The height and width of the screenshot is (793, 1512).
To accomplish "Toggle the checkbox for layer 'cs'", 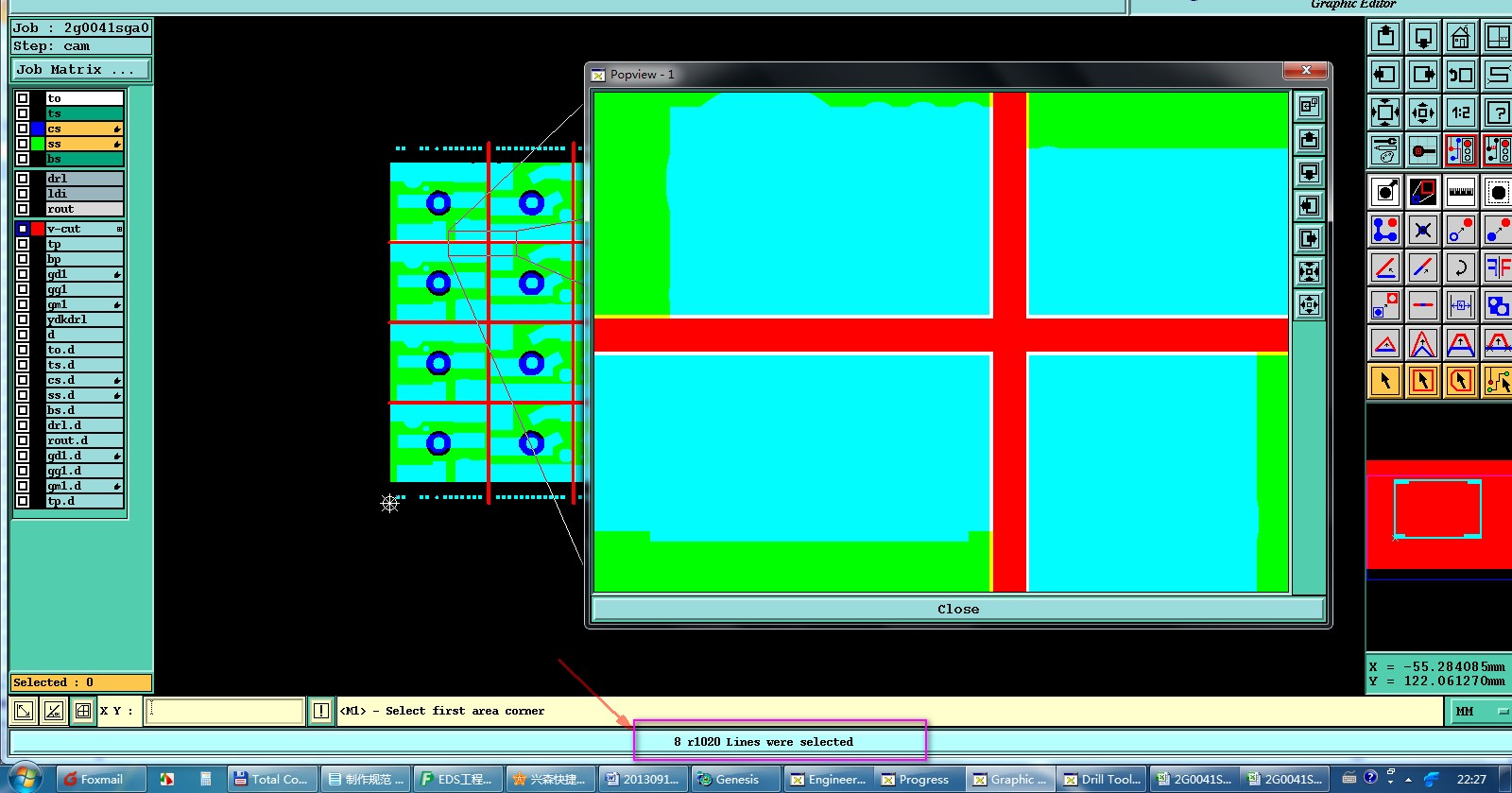I will (x=23, y=129).
